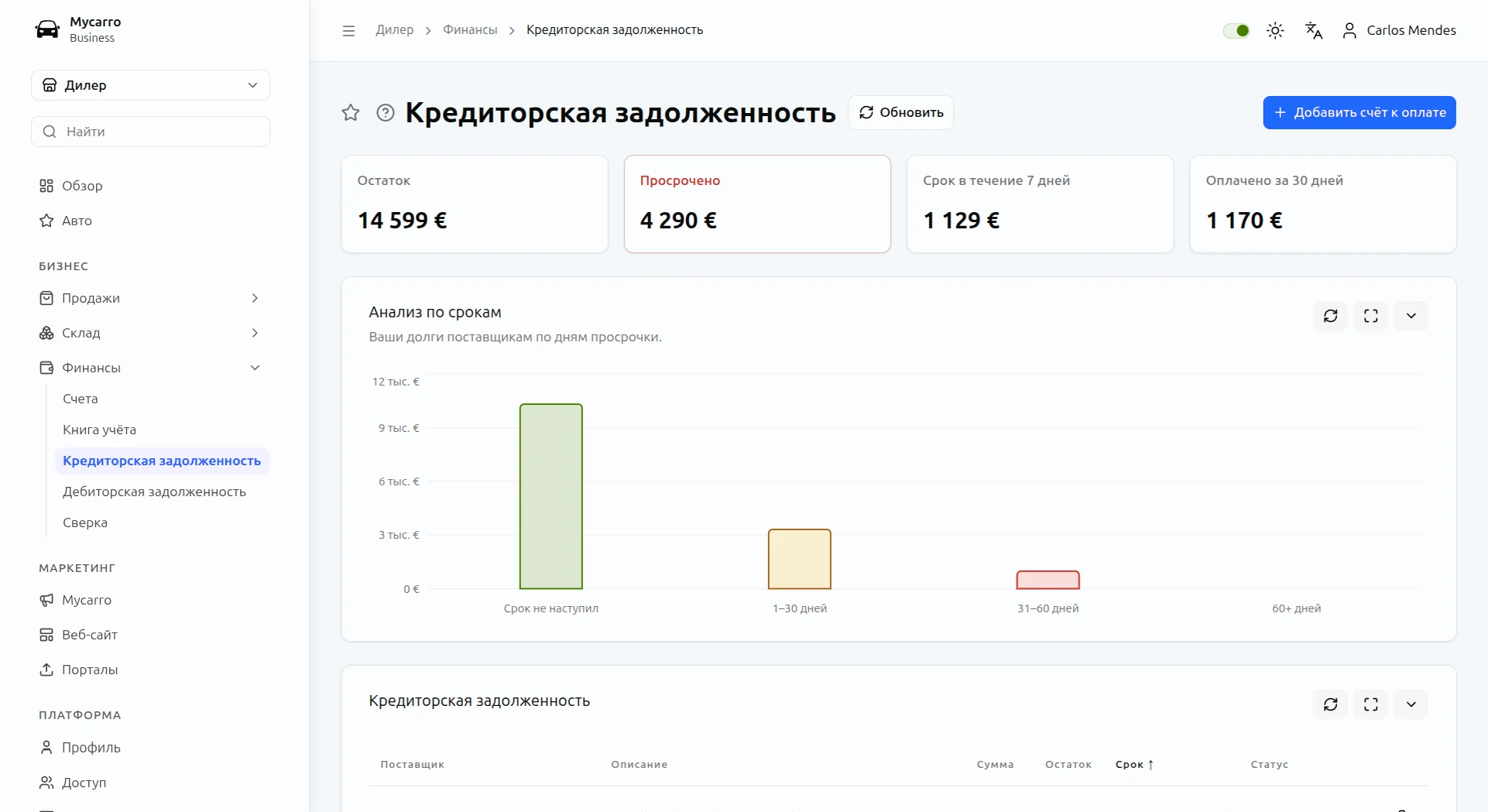
Task: Select Кредиторская задолженность in the sidebar
Action: coord(162,461)
